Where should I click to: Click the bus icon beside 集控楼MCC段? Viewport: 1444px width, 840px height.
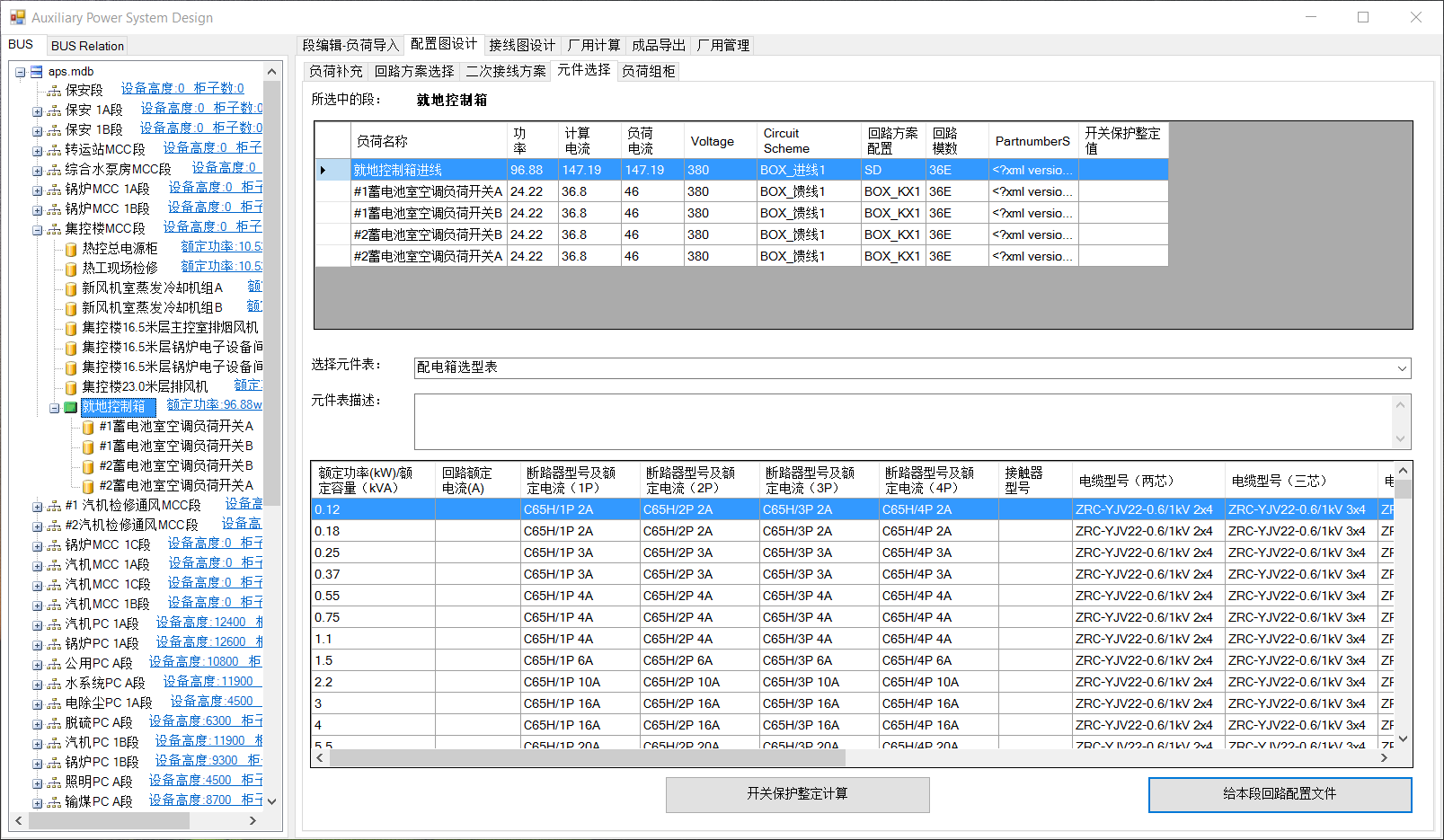pos(54,229)
